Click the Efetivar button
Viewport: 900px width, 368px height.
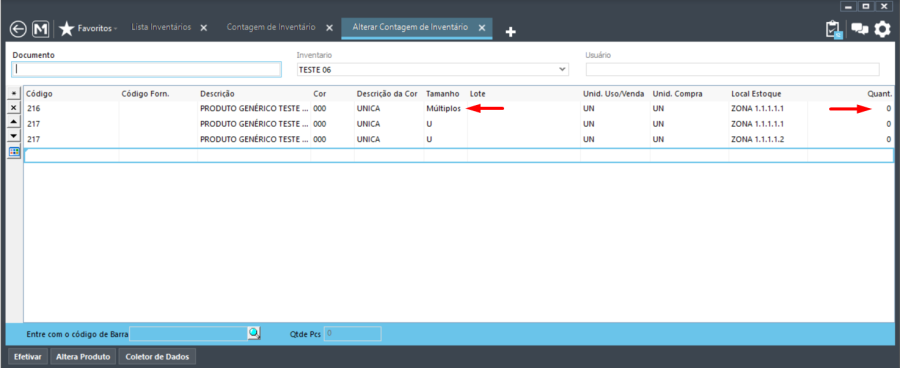click(x=28, y=357)
